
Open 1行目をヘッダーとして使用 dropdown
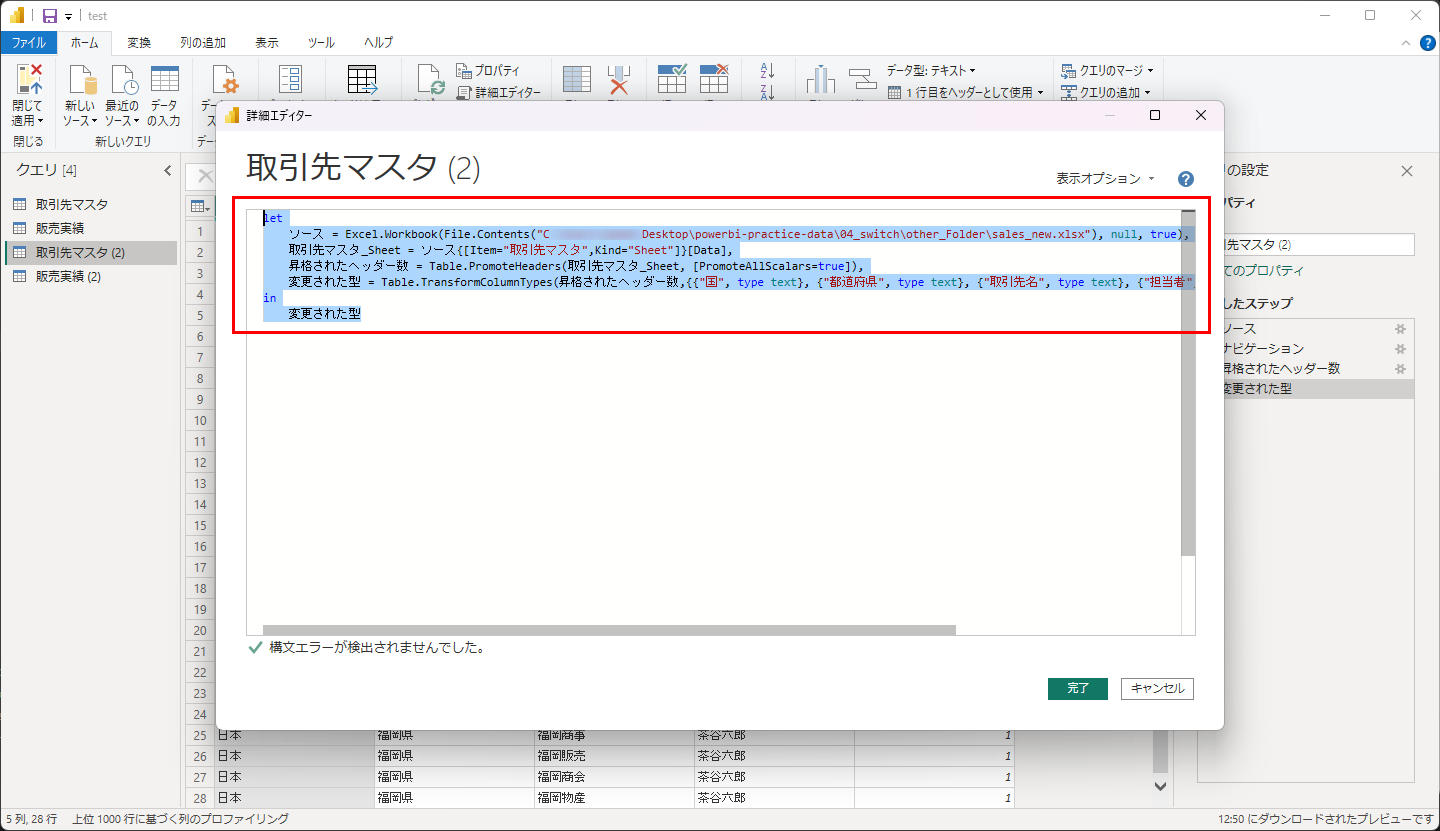pyautogui.click(x=966, y=92)
